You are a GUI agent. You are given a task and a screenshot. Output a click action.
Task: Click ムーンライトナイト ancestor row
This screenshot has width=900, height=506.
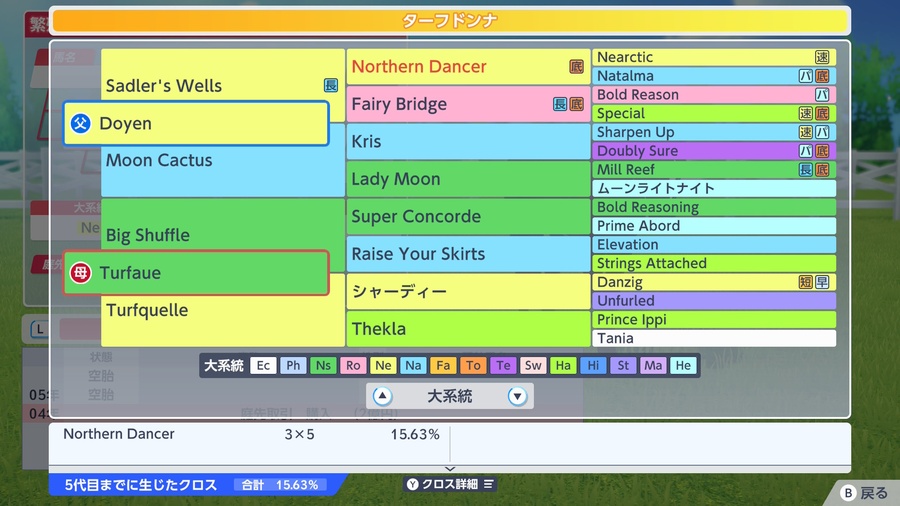click(714, 188)
